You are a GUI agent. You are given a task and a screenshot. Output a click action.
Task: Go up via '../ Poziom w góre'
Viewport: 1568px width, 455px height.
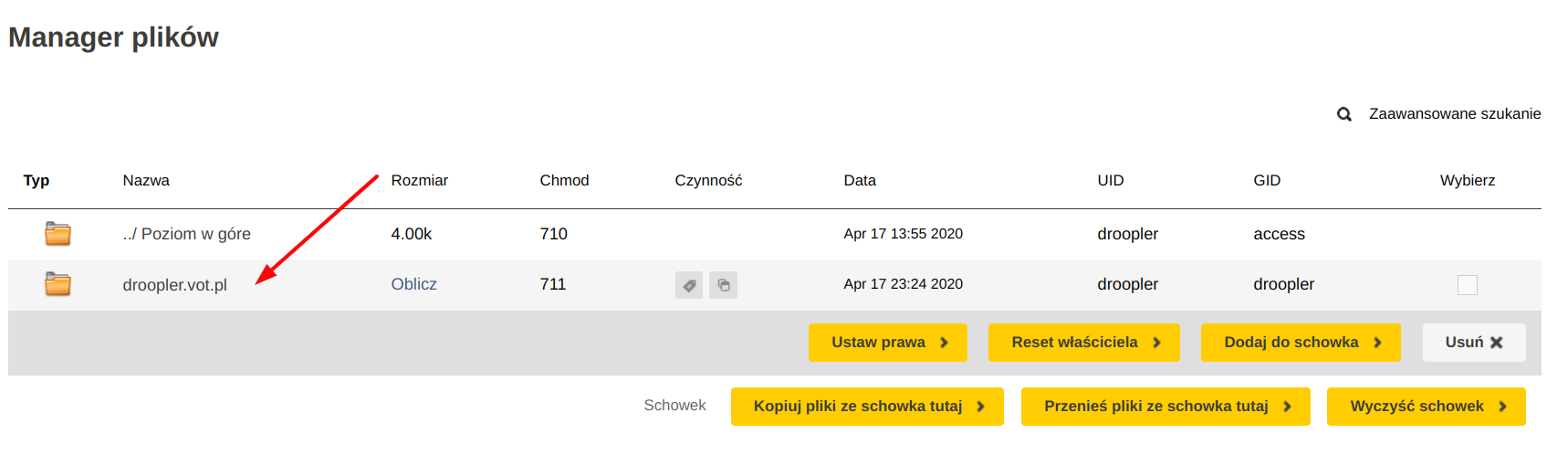coord(187,234)
